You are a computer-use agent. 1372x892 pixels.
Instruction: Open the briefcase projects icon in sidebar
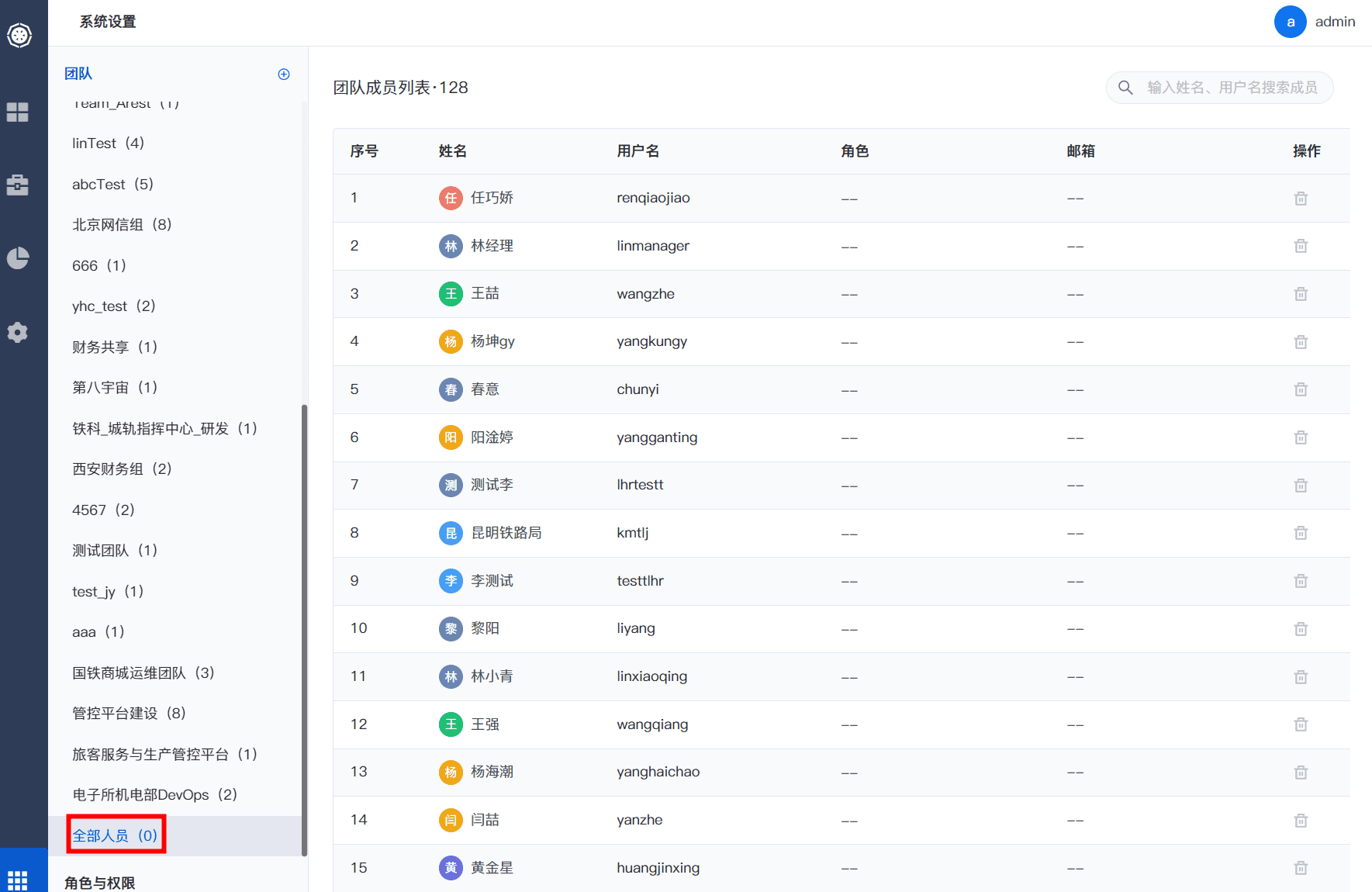18,185
